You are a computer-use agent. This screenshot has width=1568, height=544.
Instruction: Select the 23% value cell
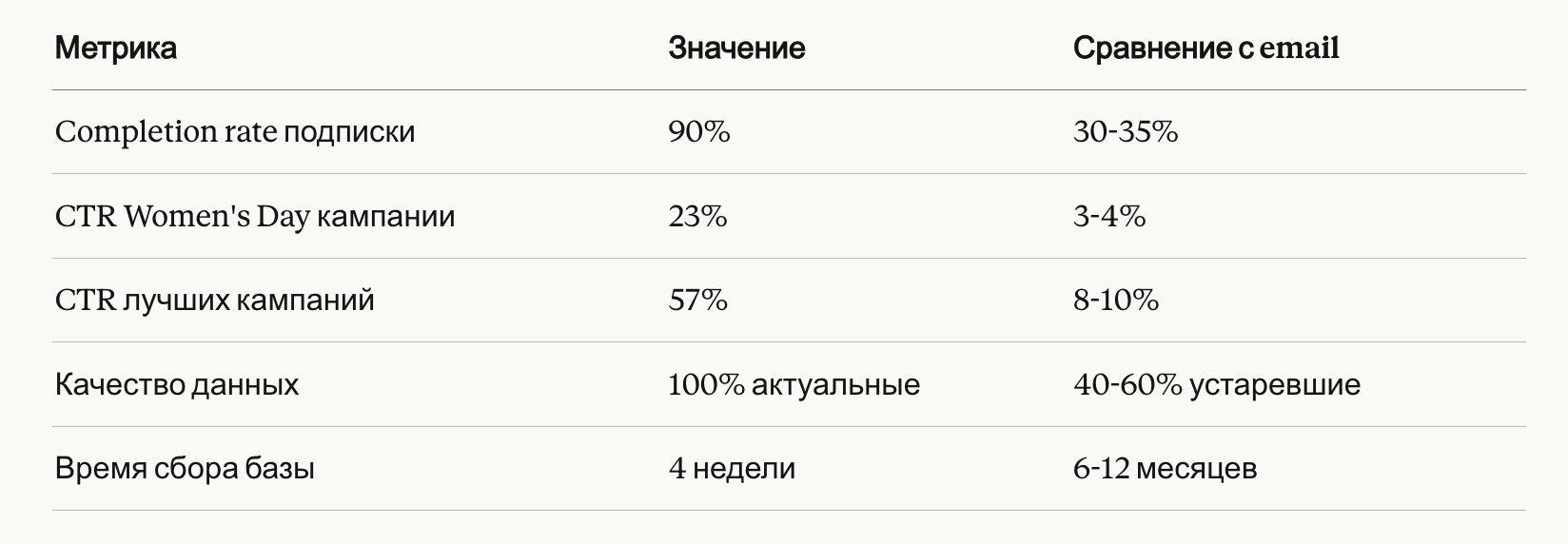[x=698, y=216]
